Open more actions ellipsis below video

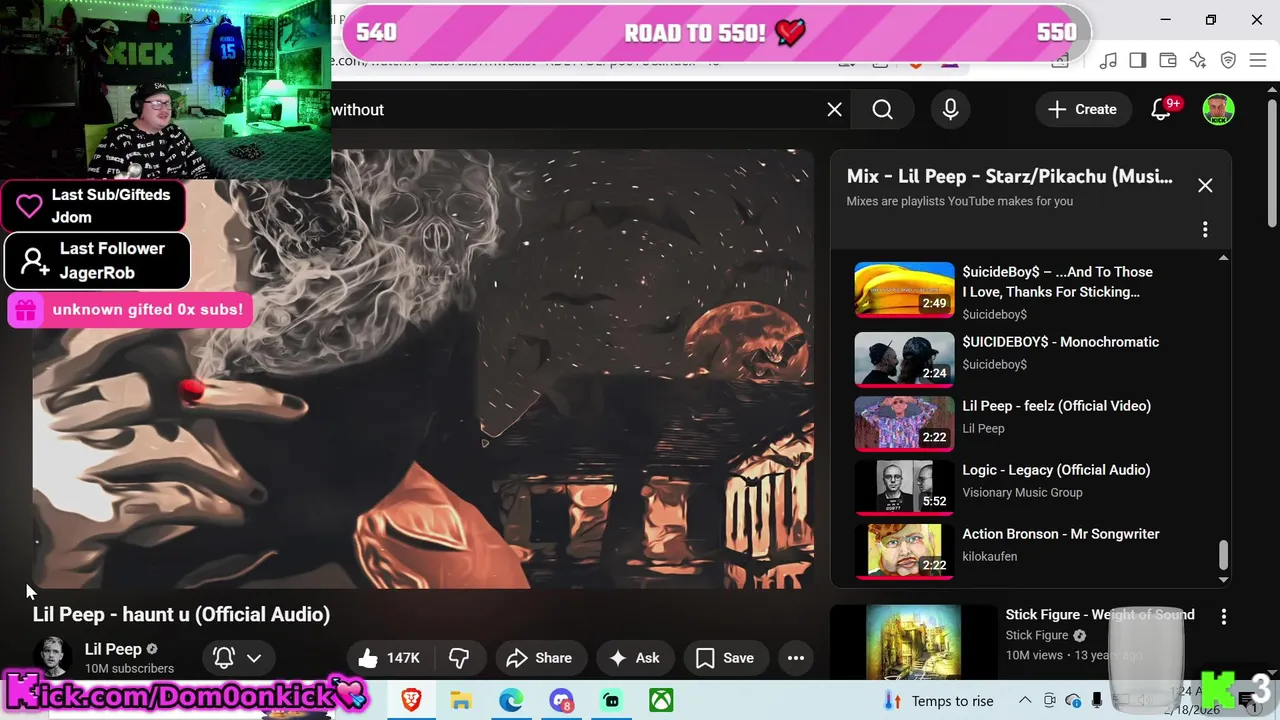coord(796,658)
